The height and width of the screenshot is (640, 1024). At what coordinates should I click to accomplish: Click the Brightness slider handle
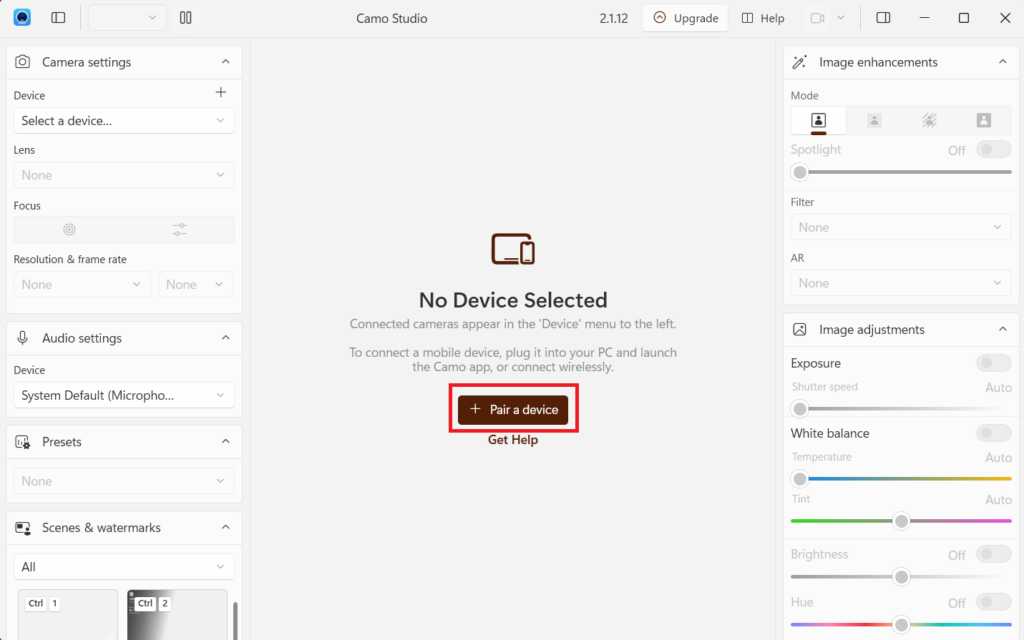click(x=901, y=577)
